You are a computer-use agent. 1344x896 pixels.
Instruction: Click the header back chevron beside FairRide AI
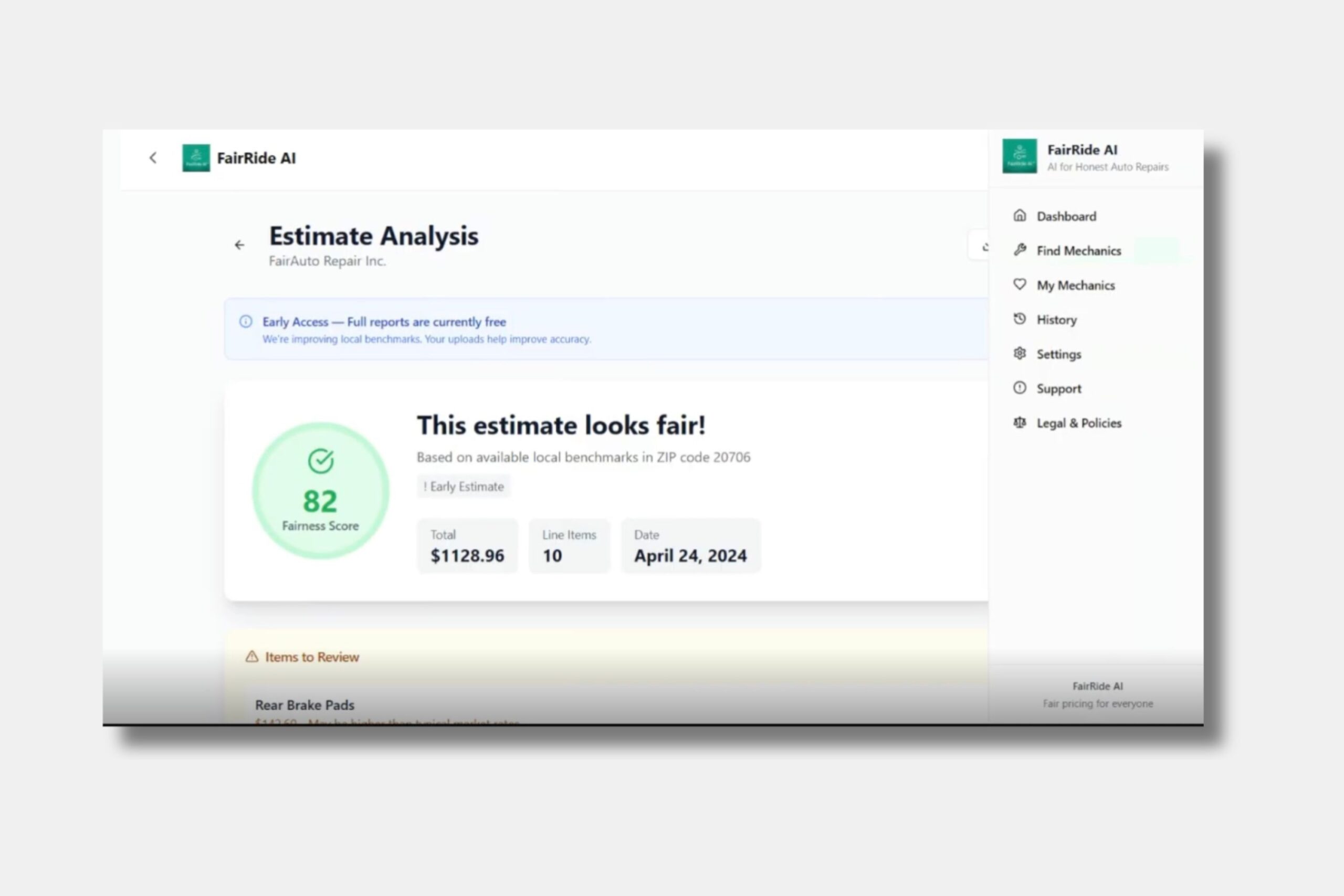[153, 157]
